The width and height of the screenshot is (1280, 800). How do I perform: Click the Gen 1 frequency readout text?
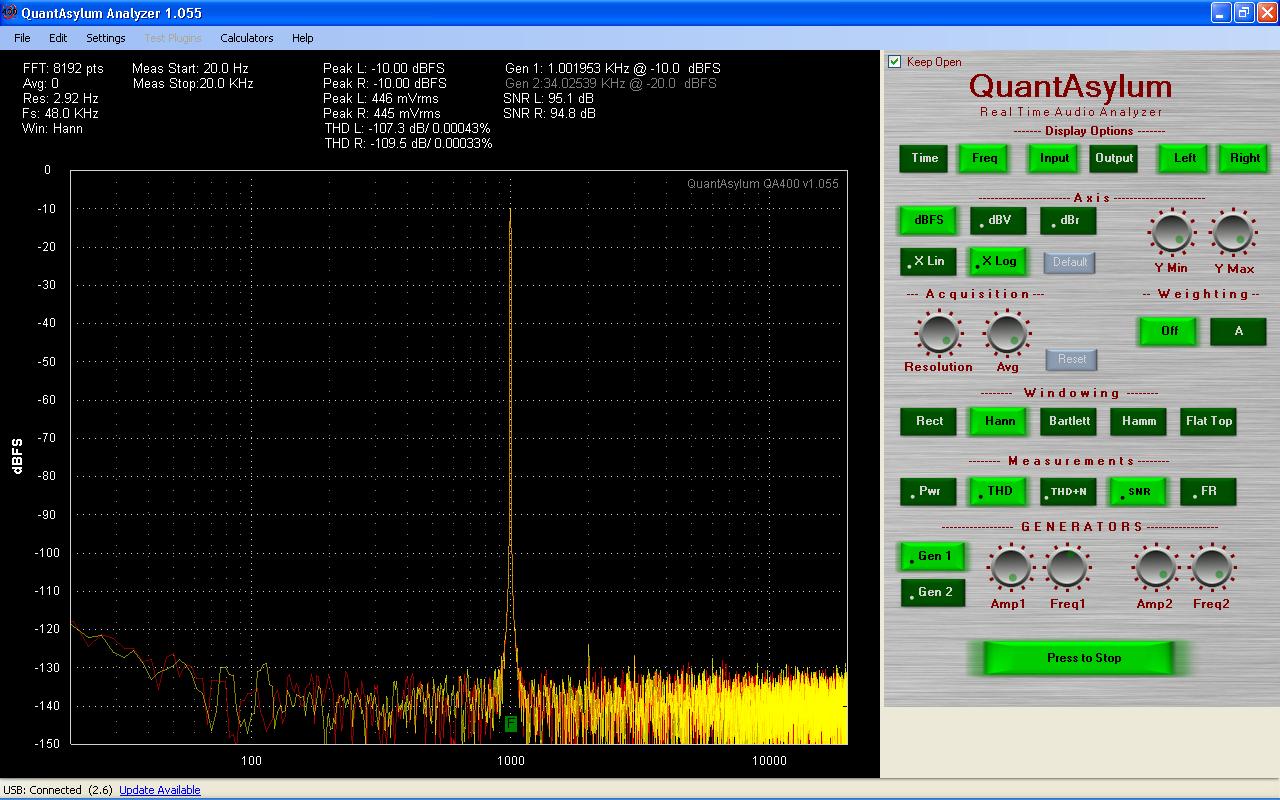pos(612,68)
